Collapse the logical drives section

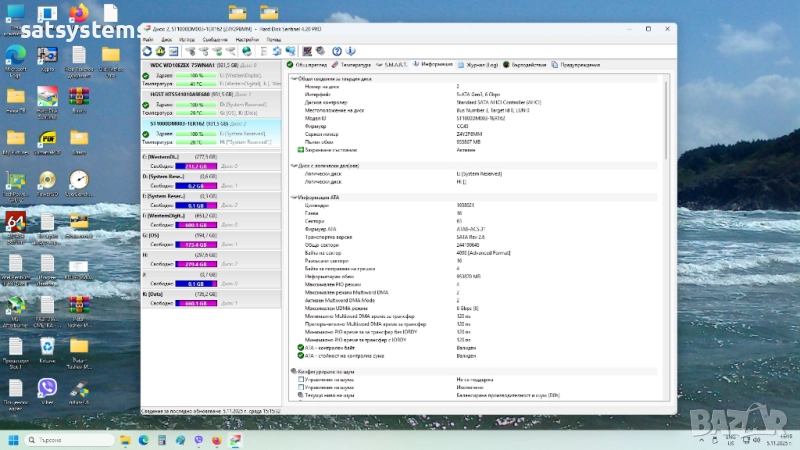292,164
